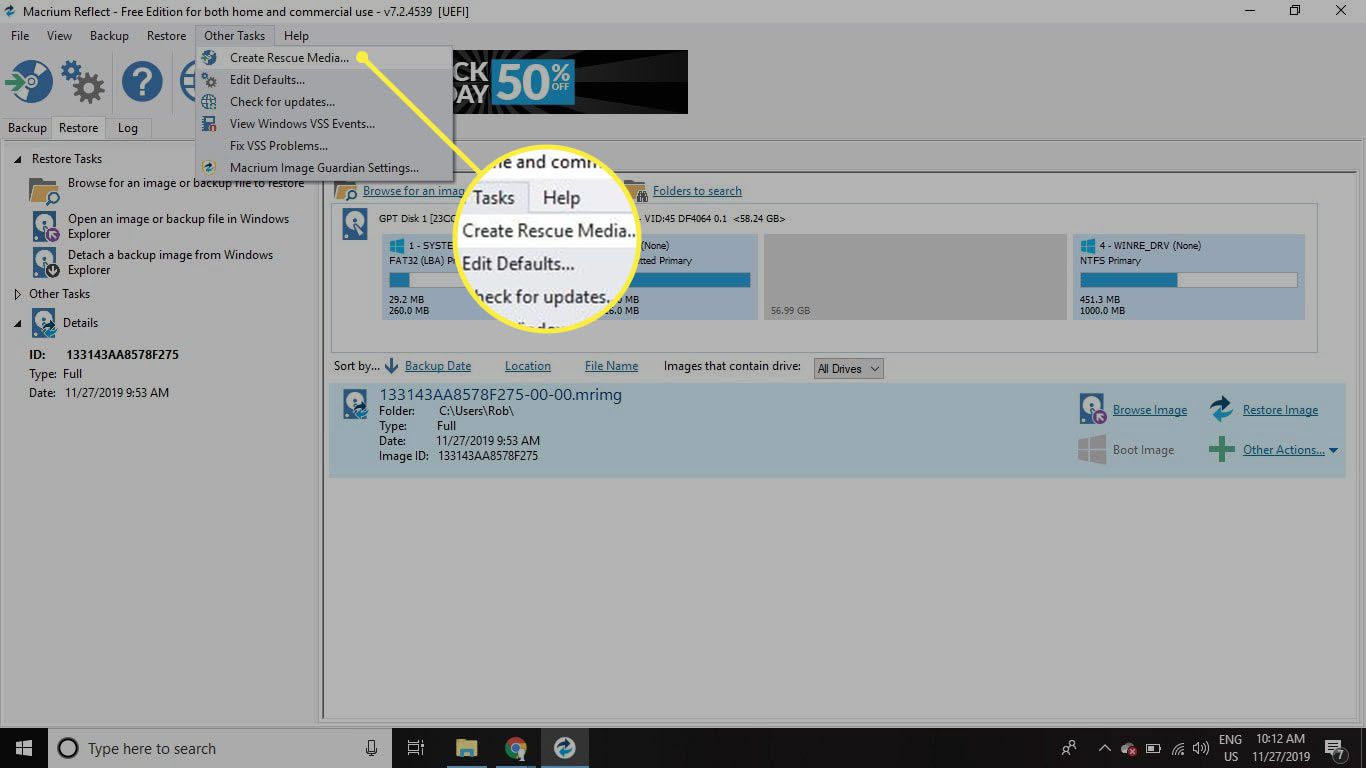Screen dimensions: 1366x768
Task: Select the 4 - WINRE_DRV partition block
Action: pos(1189,277)
